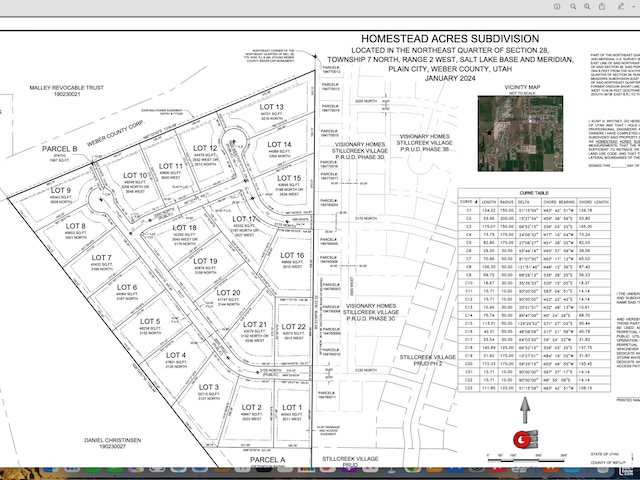This screenshot has width=640, height=480.
Task: Click the north arrow symbol below the table
Action: pyautogui.click(x=525, y=410)
